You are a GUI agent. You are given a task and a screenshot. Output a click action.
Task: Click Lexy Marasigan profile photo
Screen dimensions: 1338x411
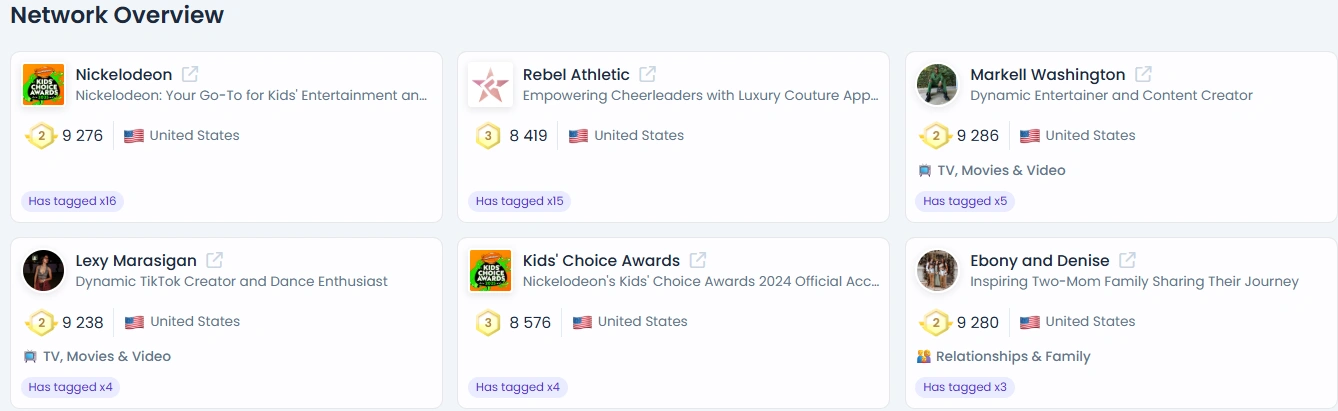click(43, 270)
